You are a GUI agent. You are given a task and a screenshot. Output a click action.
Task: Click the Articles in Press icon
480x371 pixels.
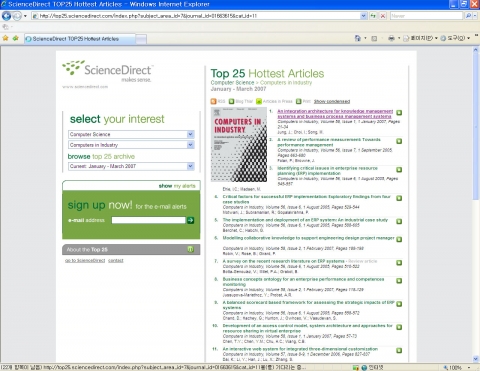pos(259,101)
